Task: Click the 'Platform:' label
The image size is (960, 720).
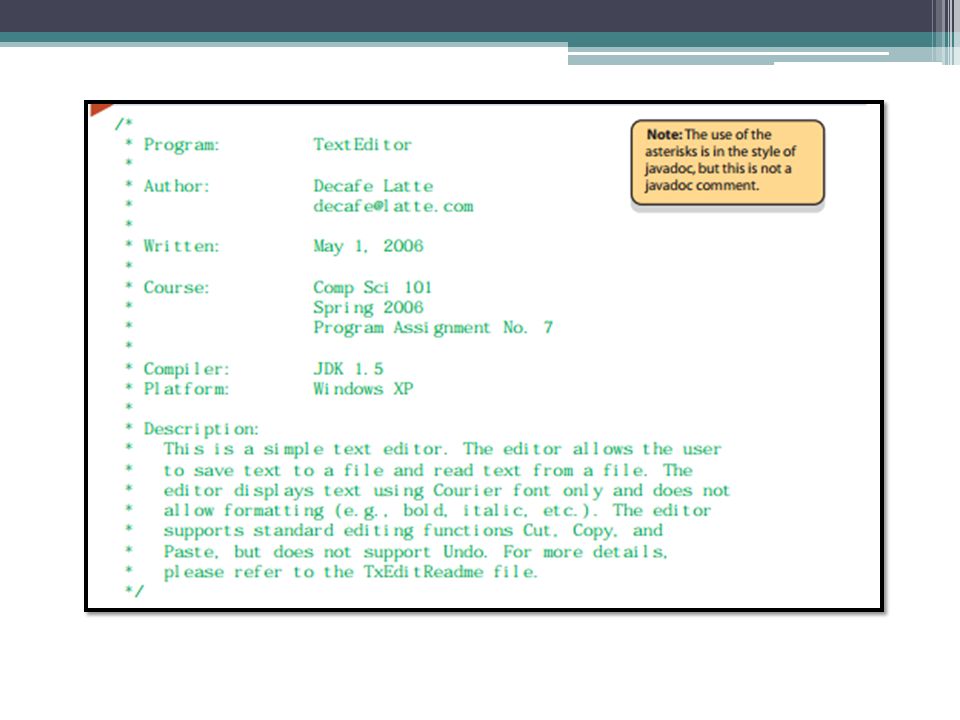Action: tap(186, 389)
